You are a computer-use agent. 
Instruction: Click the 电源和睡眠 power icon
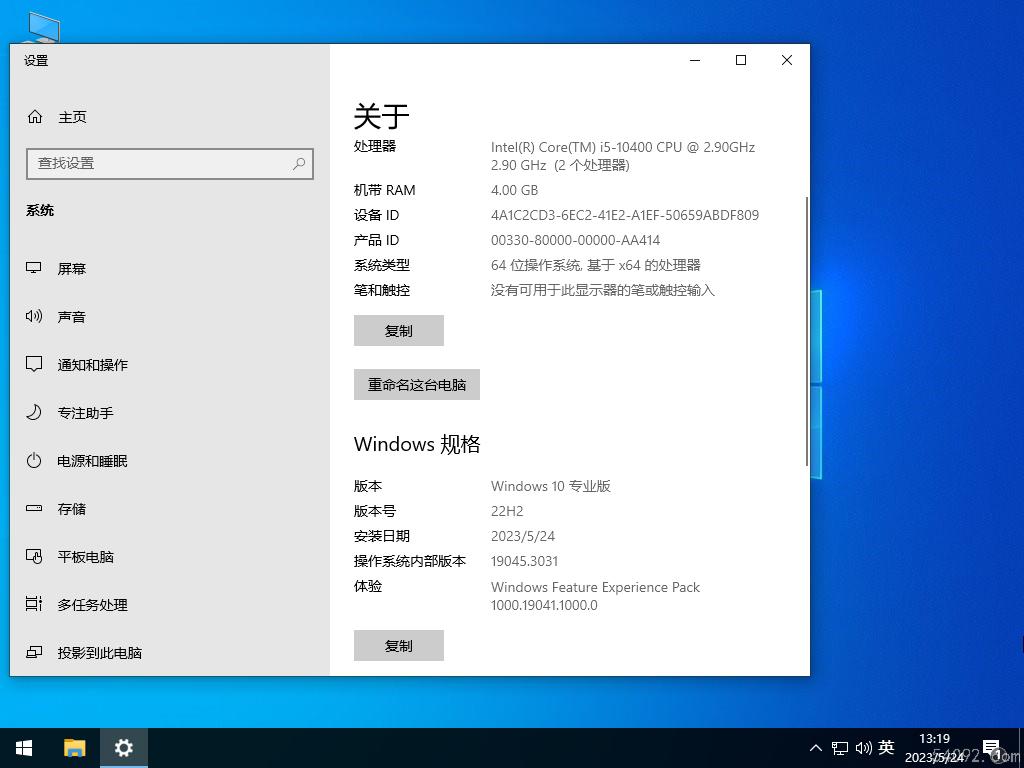tap(34, 460)
